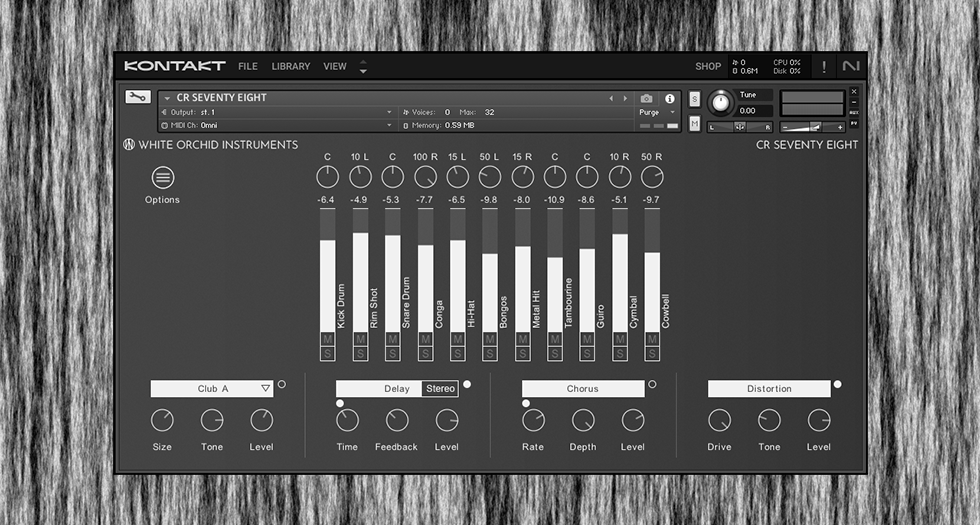This screenshot has height=525, width=980.
Task: Open the Club A reverb type dropdown
Action: 212,389
